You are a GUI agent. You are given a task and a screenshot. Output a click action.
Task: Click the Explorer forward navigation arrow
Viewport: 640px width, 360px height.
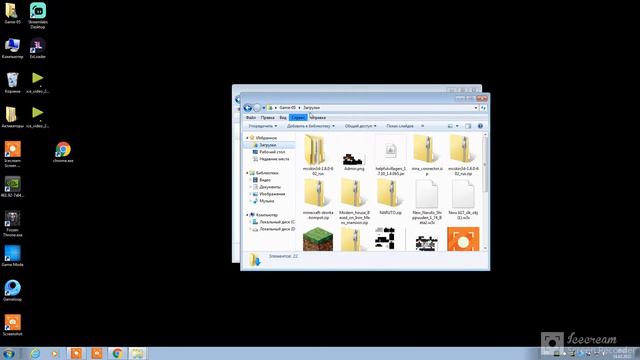pos(257,108)
